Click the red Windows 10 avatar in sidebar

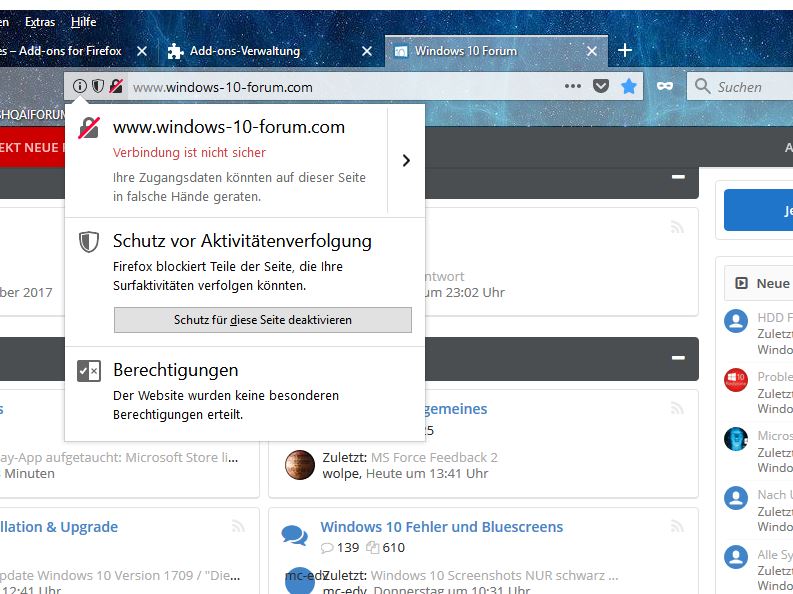[736, 380]
